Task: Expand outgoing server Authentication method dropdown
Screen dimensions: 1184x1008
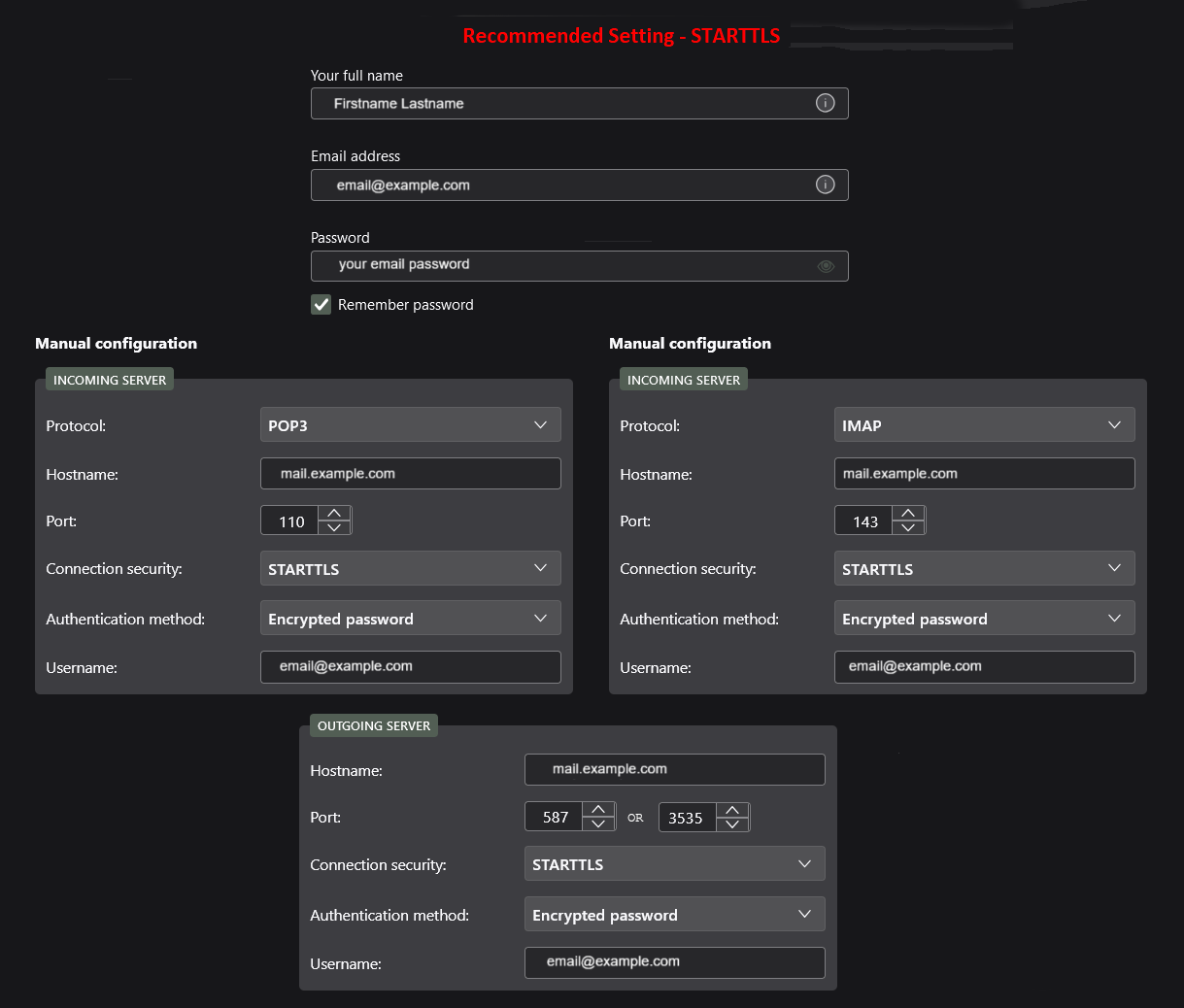Action: 674,915
